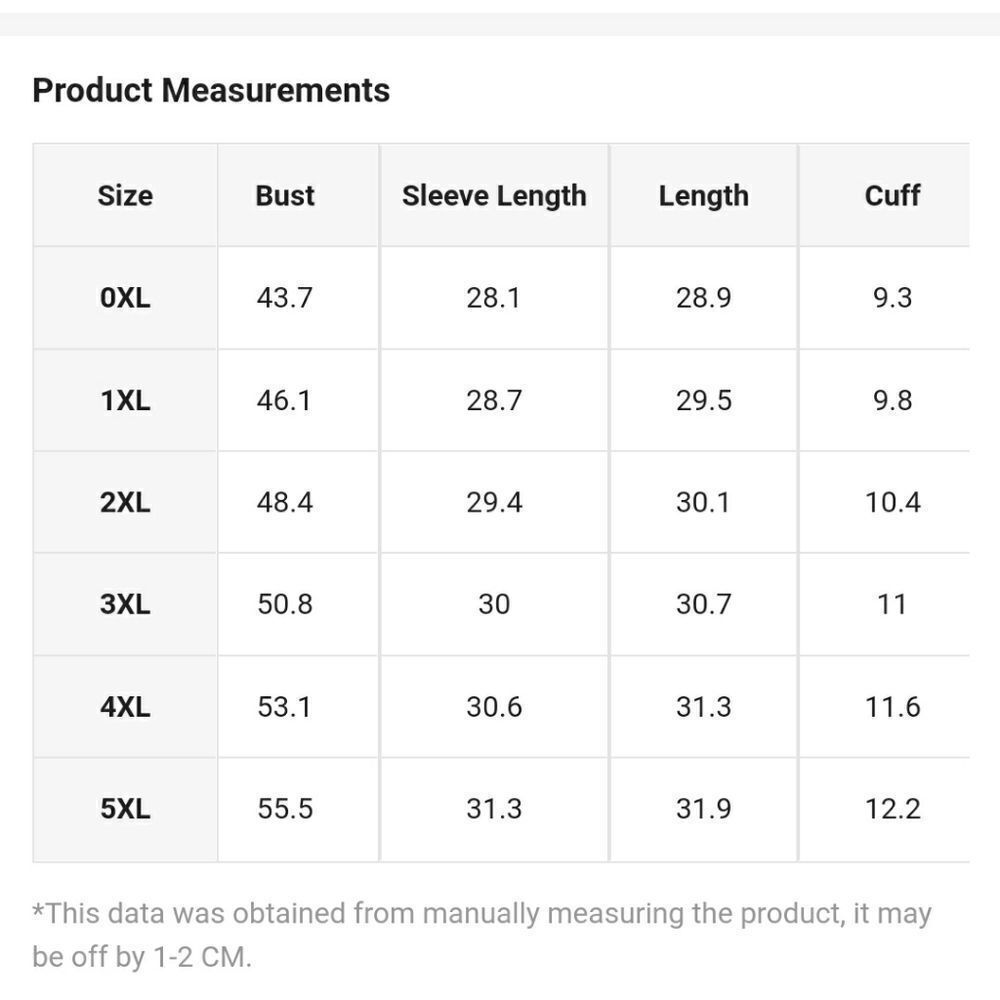Click the 30.1 length value for 2XL

click(703, 503)
